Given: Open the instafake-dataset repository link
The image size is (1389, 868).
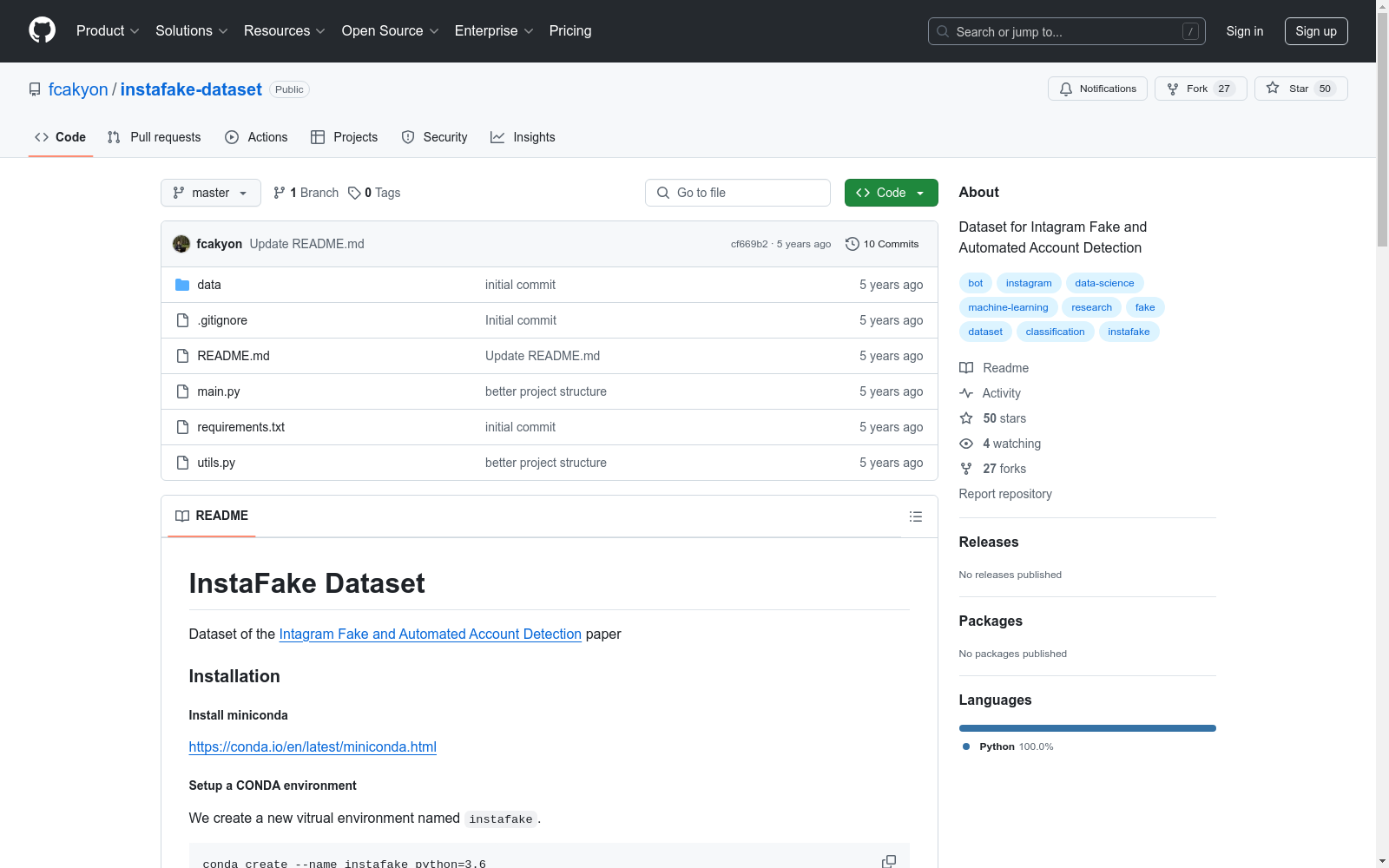Looking at the screenshot, I should tap(191, 89).
